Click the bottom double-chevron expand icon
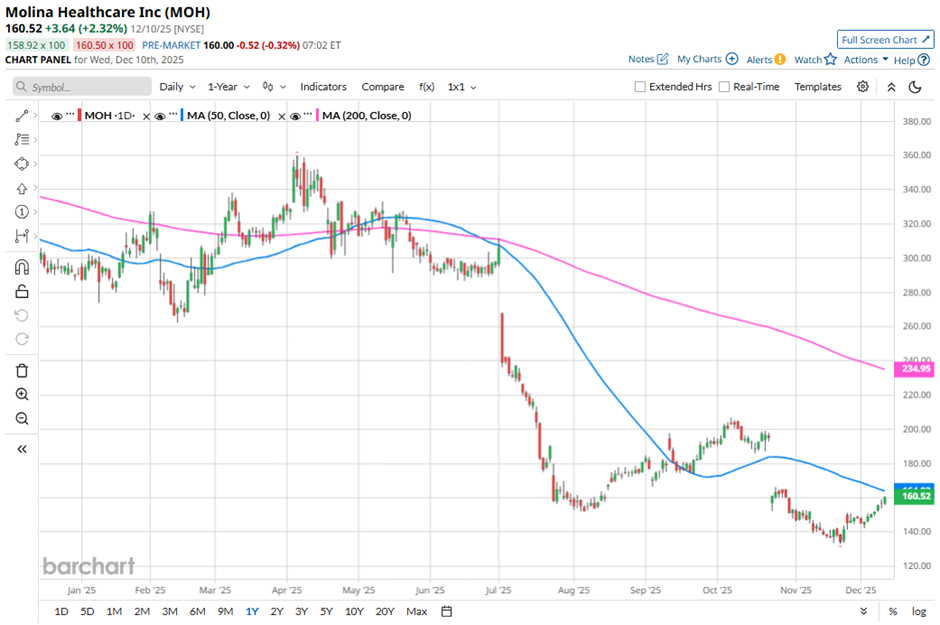The image size is (940, 625). pos(863,611)
